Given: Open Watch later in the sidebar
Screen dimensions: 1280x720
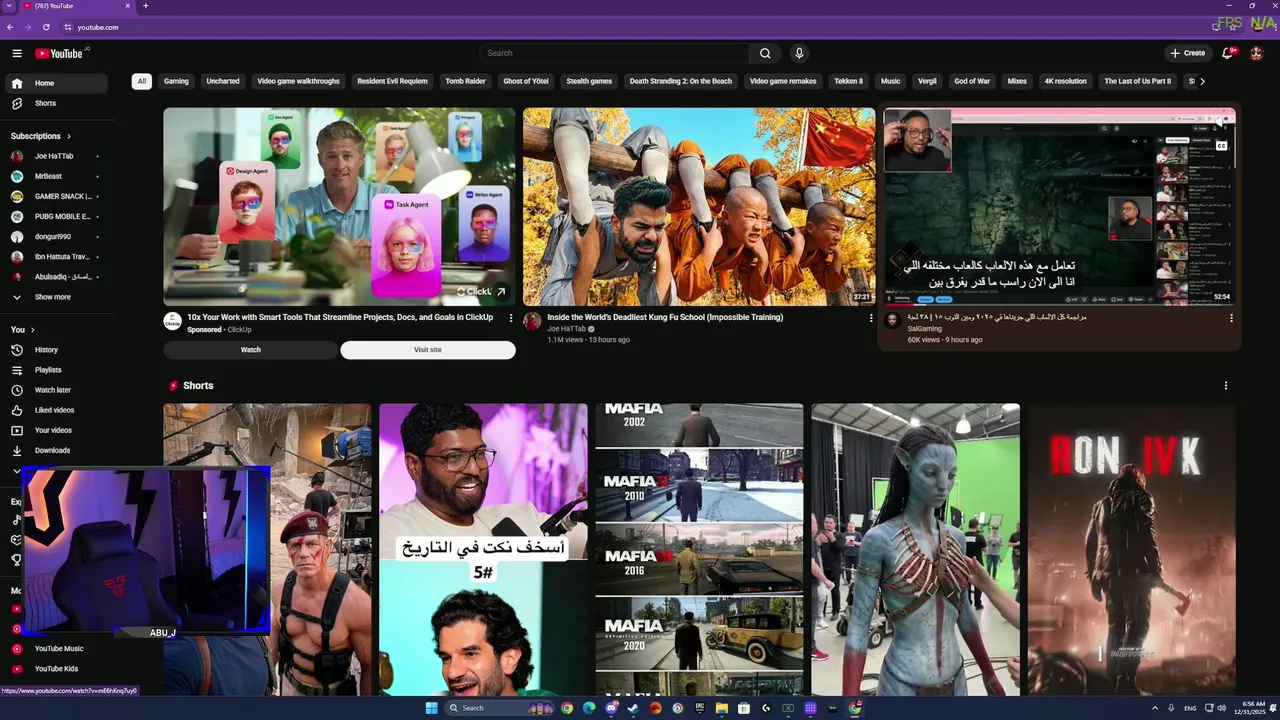Looking at the screenshot, I should pyautogui.click(x=58, y=390).
